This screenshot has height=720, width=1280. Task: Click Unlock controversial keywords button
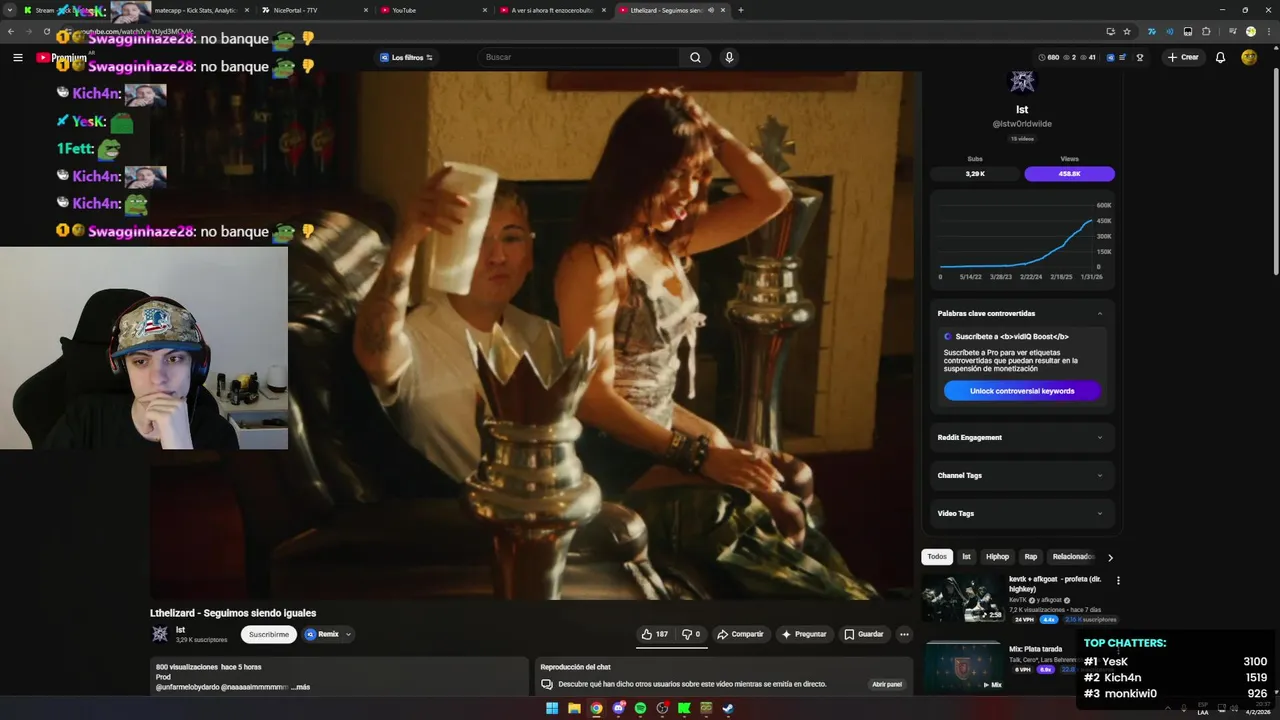coord(1022,391)
